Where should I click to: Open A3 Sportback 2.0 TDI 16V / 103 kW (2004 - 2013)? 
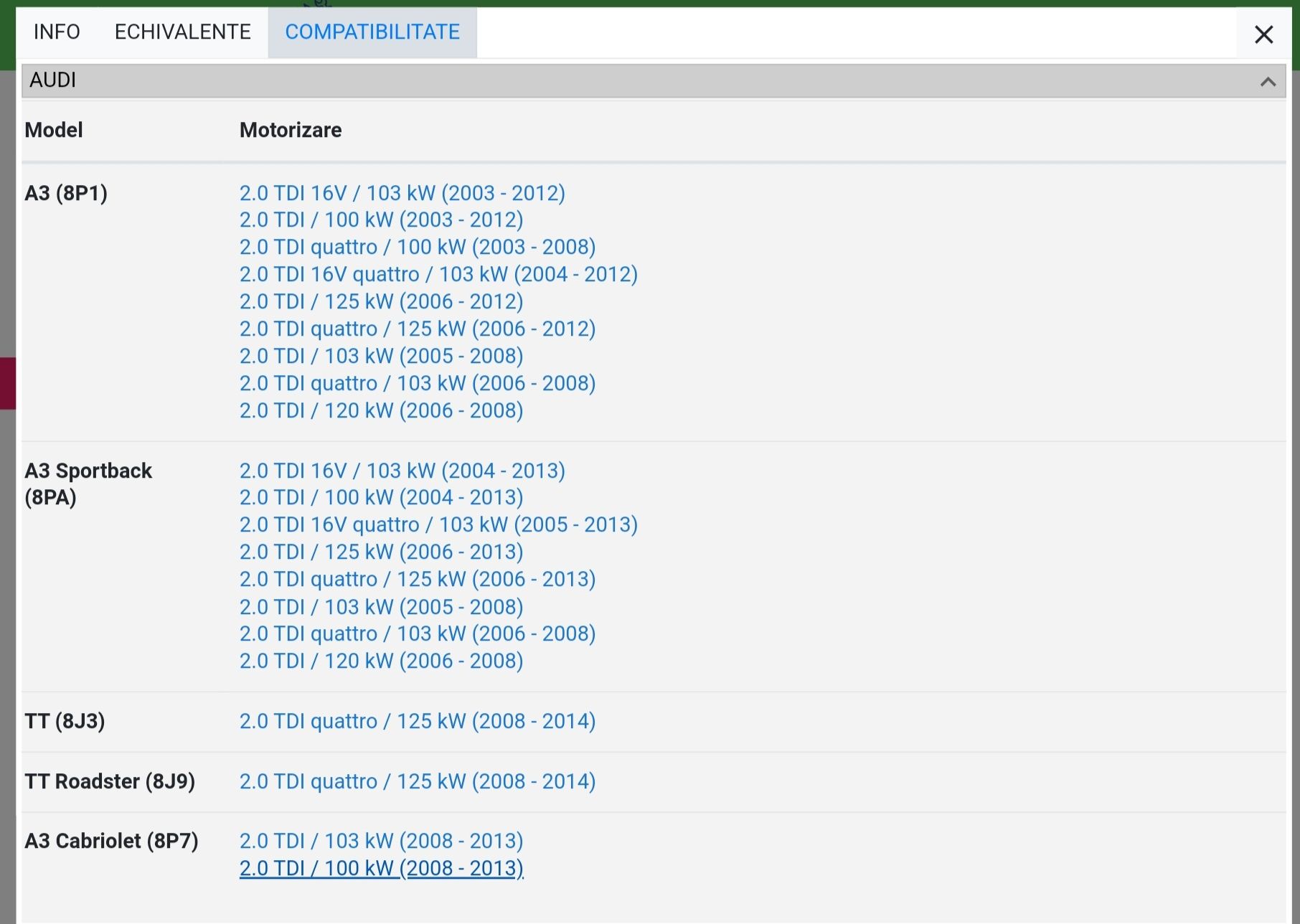pos(402,471)
